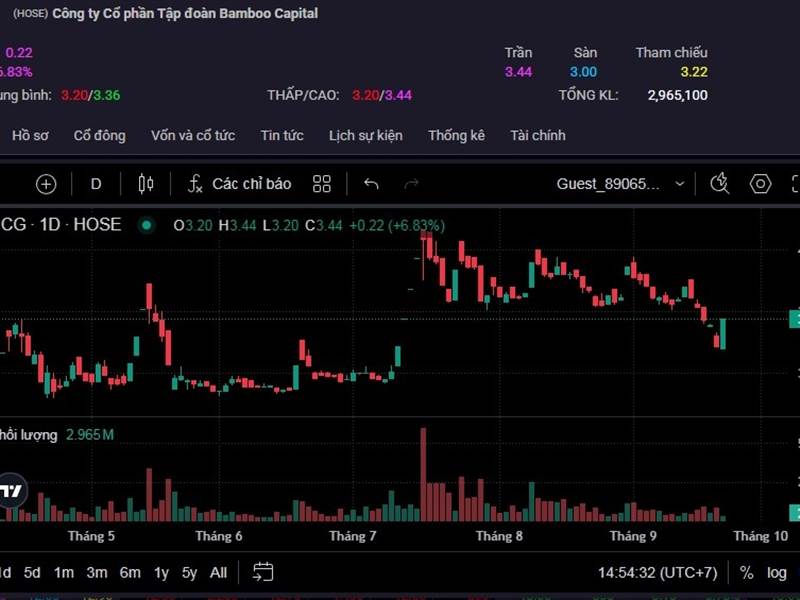Screen dimensions: 800x600
Task: Click the add symbol compare plus icon
Action: pyautogui.click(x=46, y=184)
